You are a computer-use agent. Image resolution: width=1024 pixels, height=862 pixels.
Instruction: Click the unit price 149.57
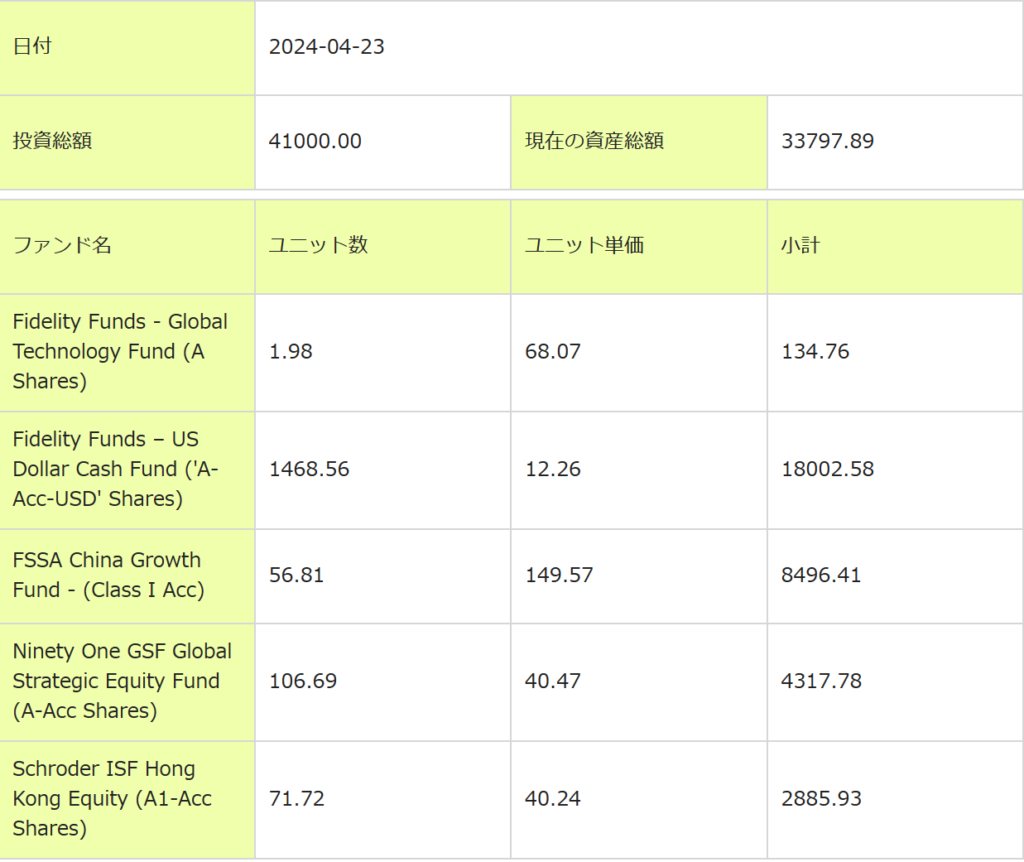click(x=559, y=575)
